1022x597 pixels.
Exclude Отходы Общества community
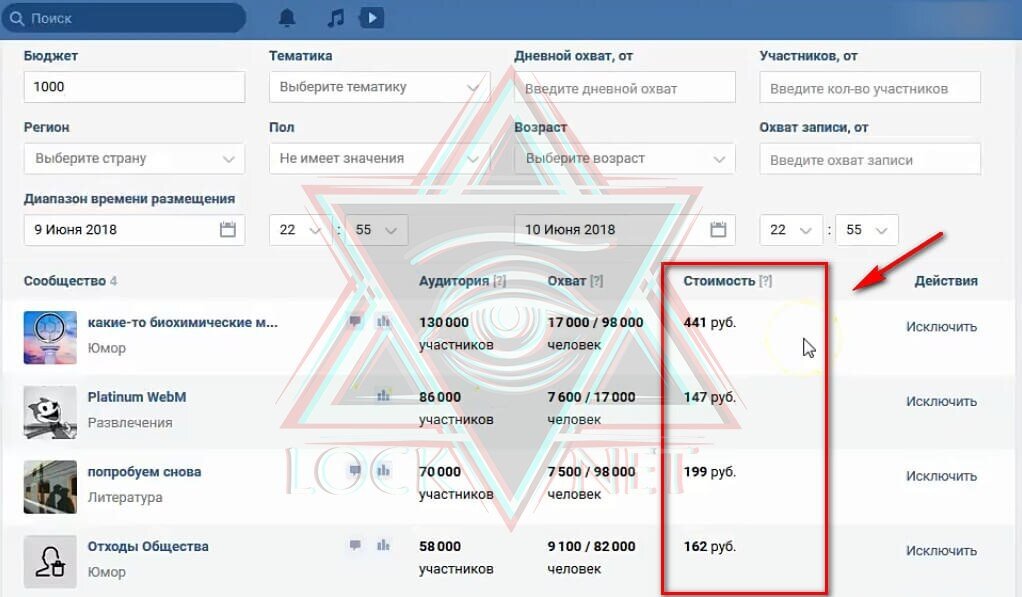tap(941, 551)
